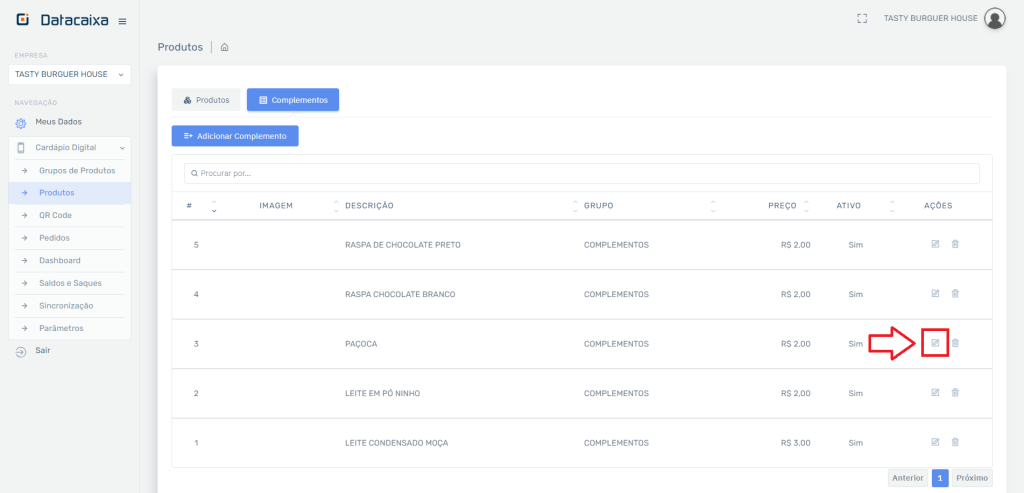Screen dimensions: 1024x493
Task: Sort the table by PREÇO column
Action: [782, 206]
